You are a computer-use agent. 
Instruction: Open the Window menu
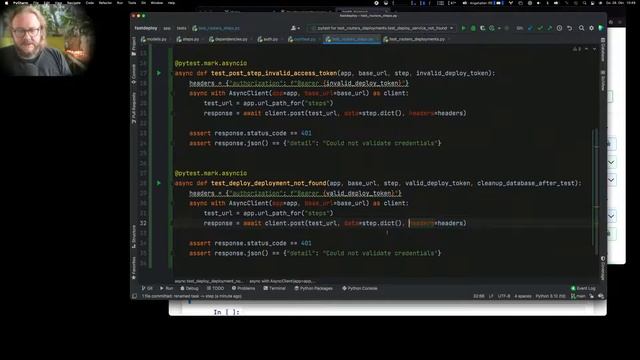point(157,3)
